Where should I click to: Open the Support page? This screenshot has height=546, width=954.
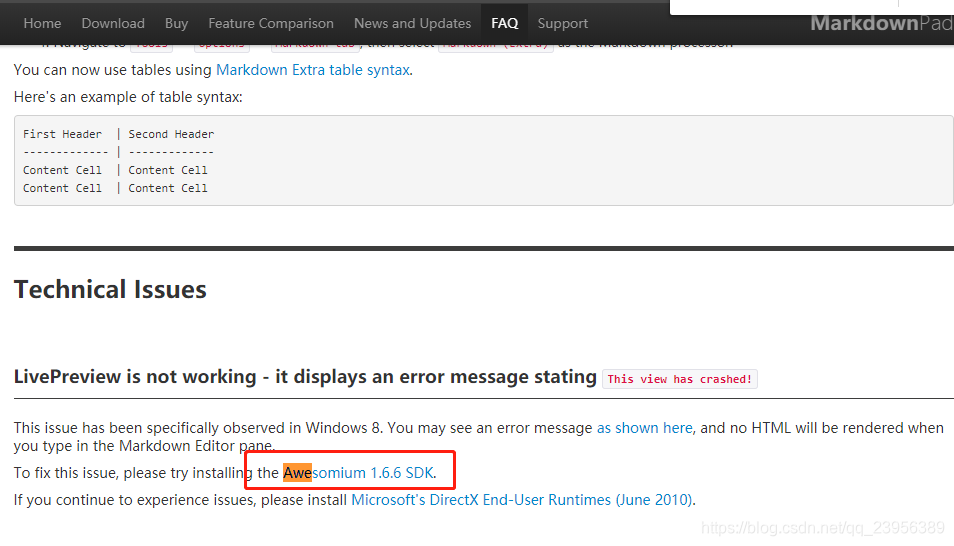563,23
